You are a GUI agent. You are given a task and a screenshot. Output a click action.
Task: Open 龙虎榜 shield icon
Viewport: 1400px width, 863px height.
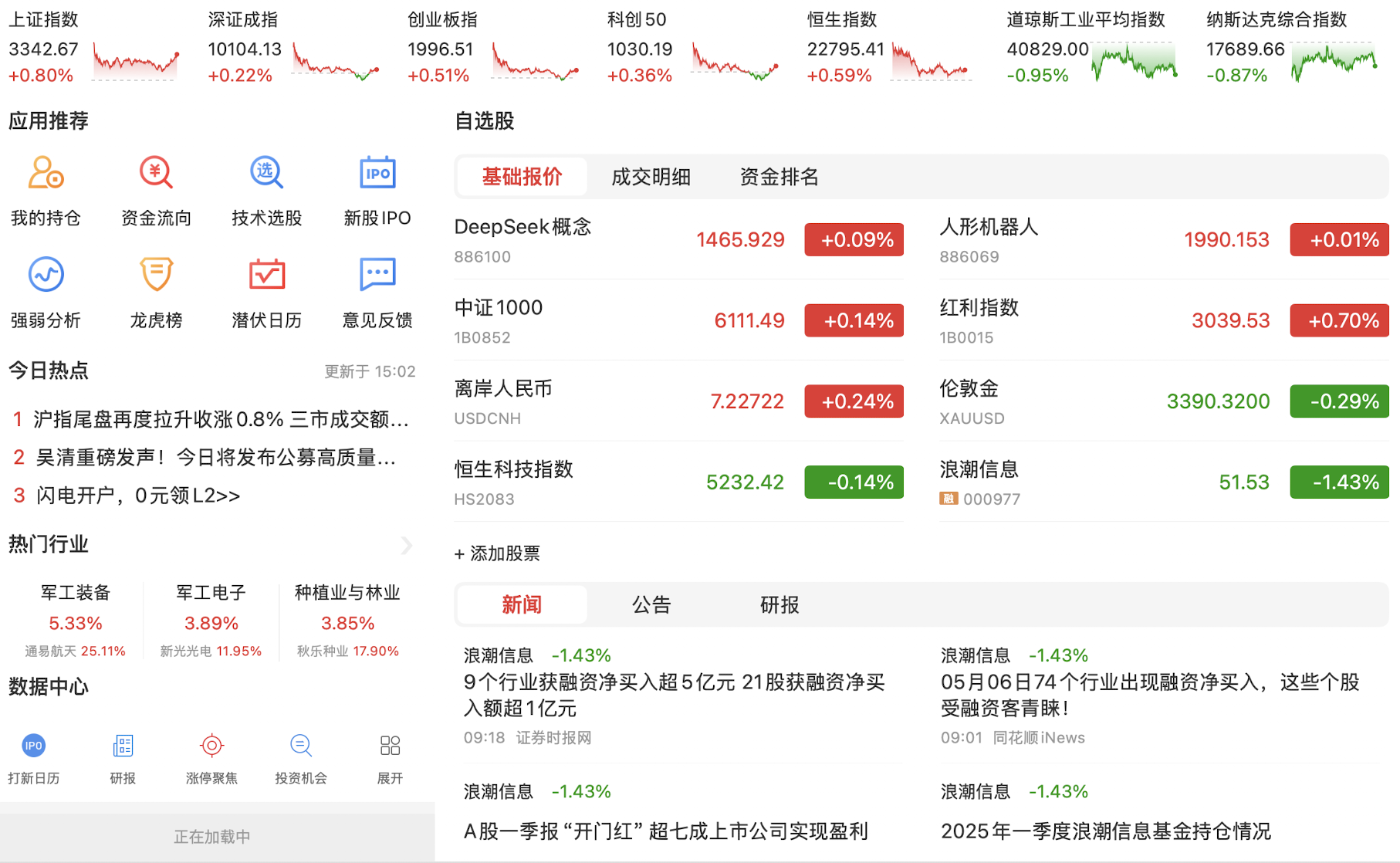tap(156, 274)
